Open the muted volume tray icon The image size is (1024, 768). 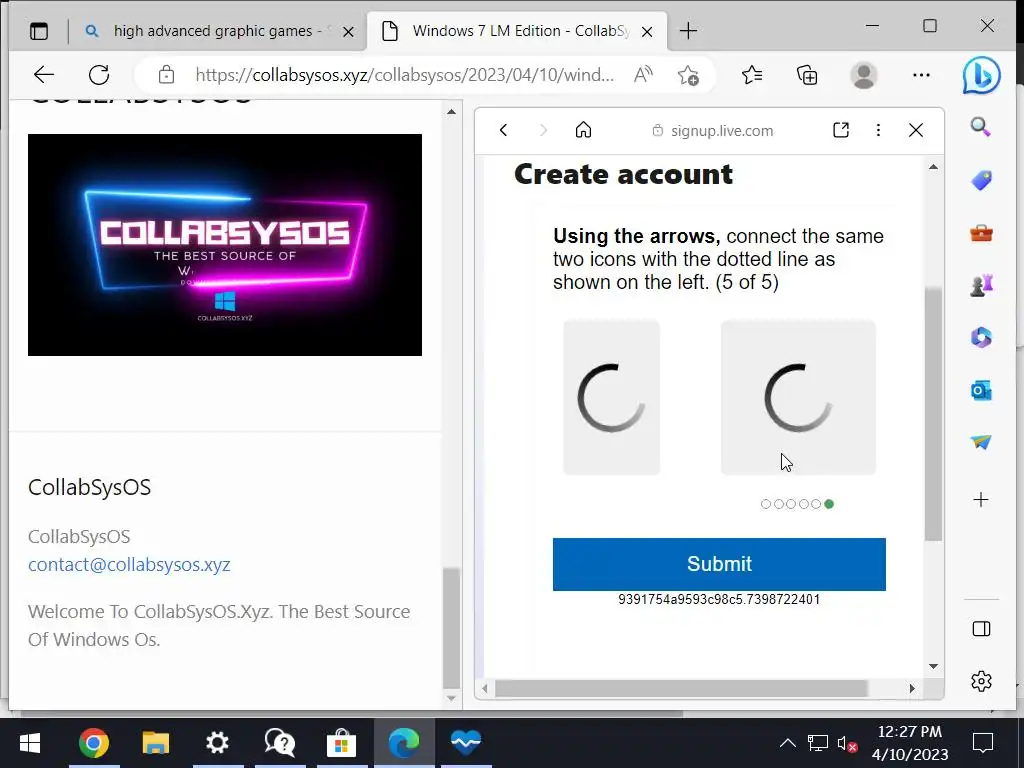[x=847, y=743]
